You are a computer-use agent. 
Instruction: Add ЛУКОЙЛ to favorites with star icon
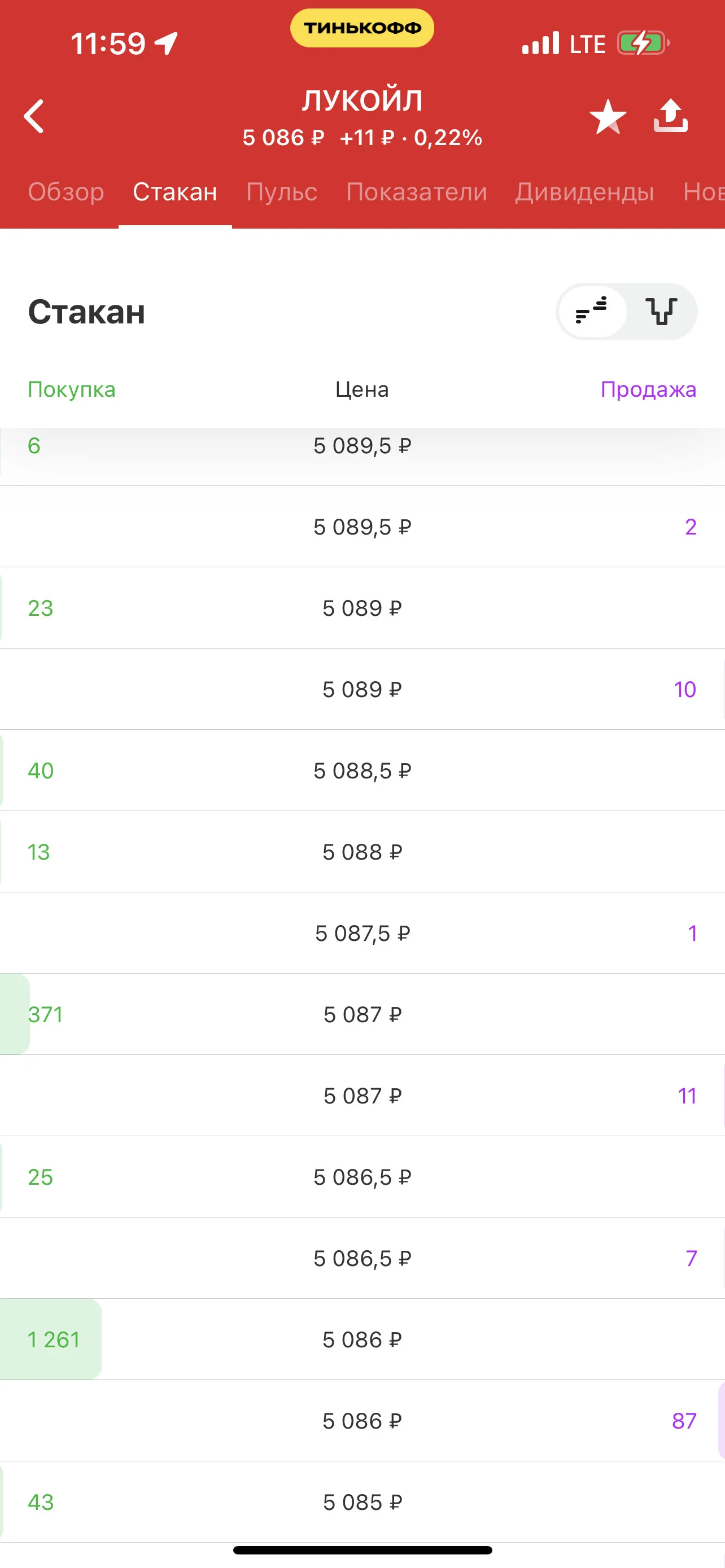[608, 116]
